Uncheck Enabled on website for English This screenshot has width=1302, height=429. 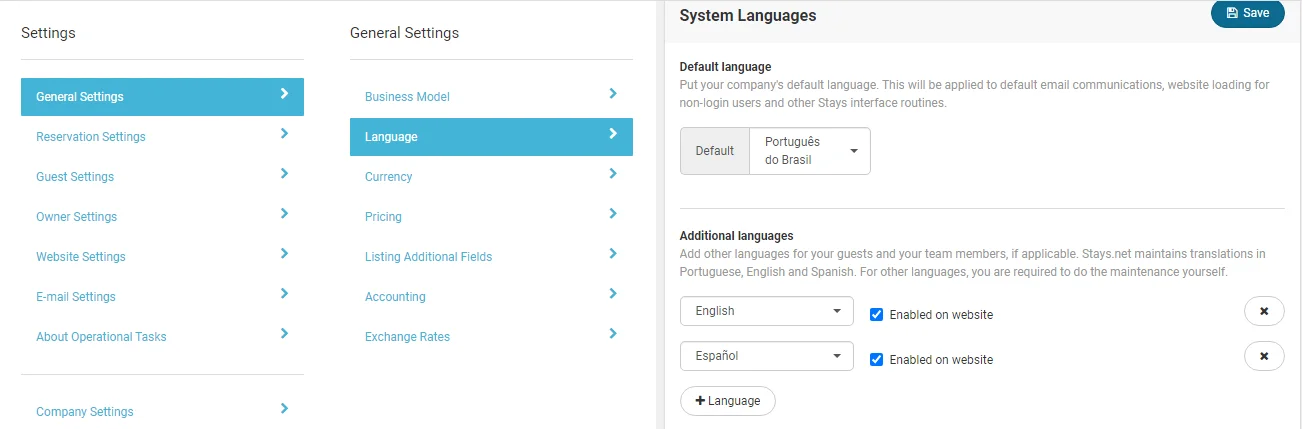pos(877,314)
